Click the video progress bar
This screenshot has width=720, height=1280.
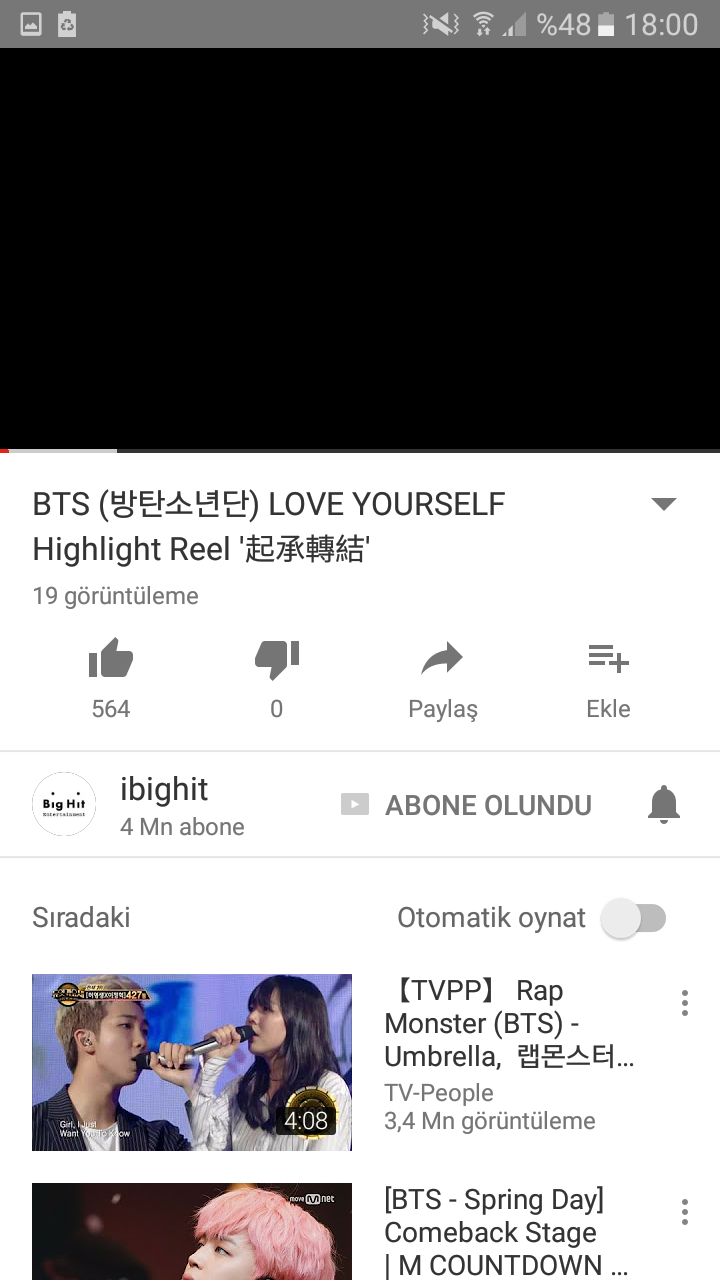(360, 451)
